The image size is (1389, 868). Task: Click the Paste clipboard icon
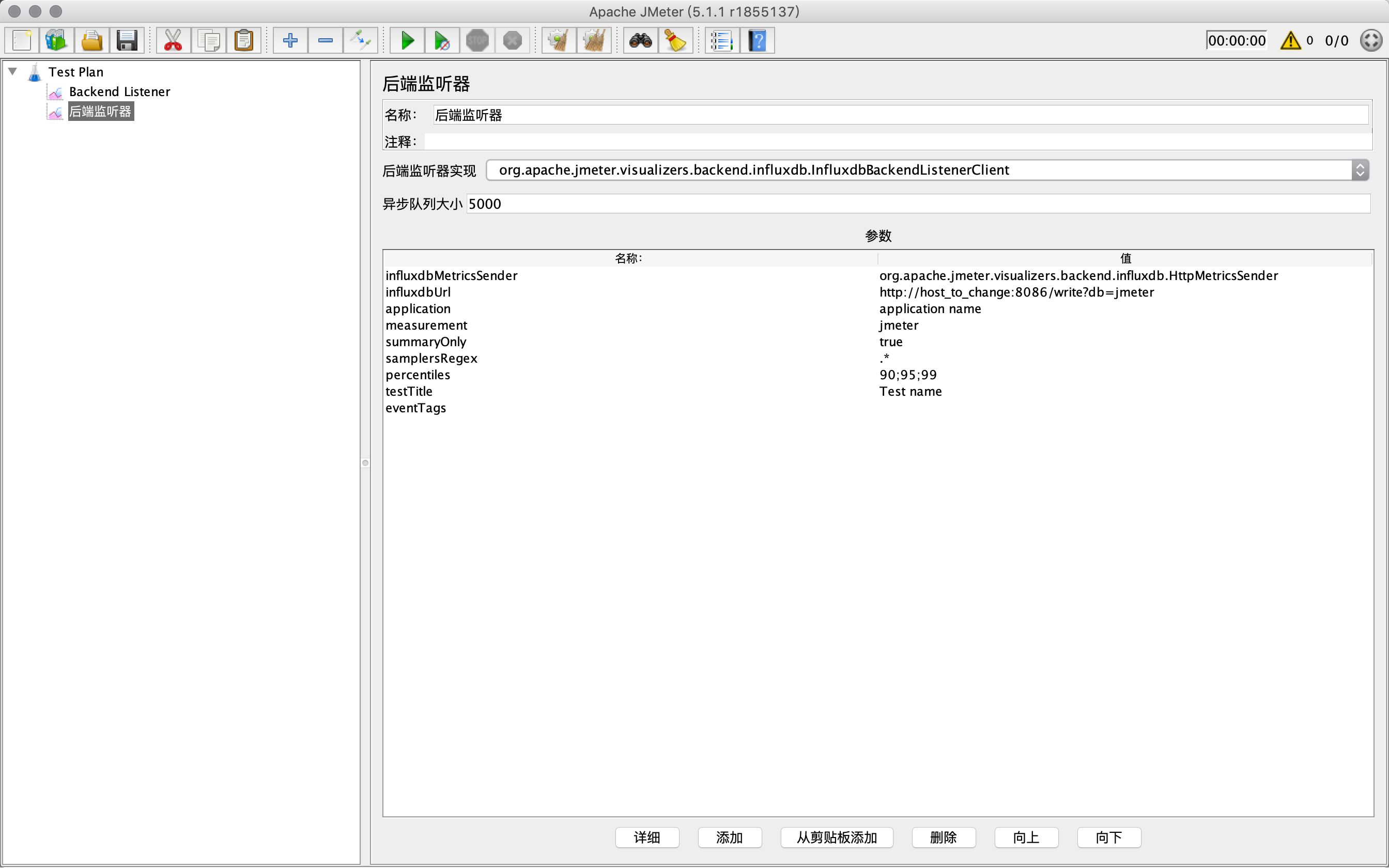click(x=243, y=41)
